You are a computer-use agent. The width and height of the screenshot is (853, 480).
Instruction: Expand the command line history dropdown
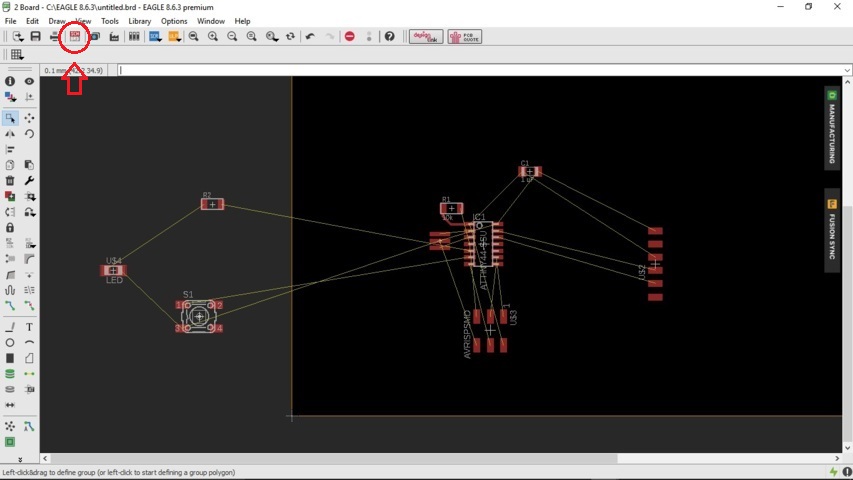[847, 70]
